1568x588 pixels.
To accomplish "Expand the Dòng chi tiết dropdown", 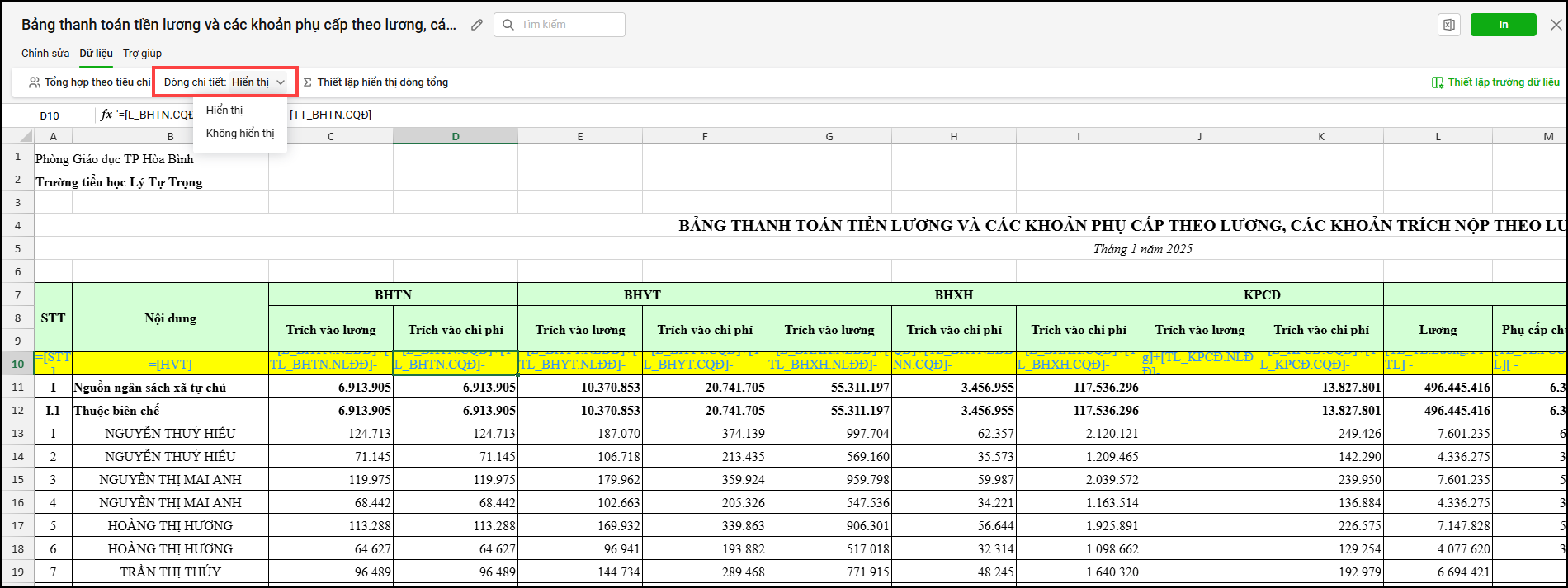I will tap(280, 82).
